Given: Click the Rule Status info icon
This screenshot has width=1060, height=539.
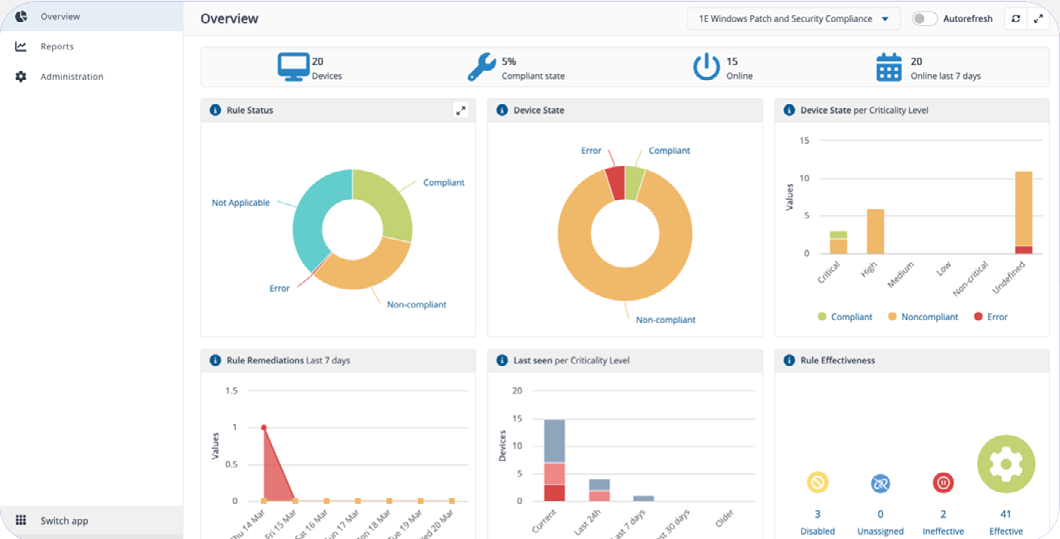Looking at the screenshot, I should click(215, 111).
